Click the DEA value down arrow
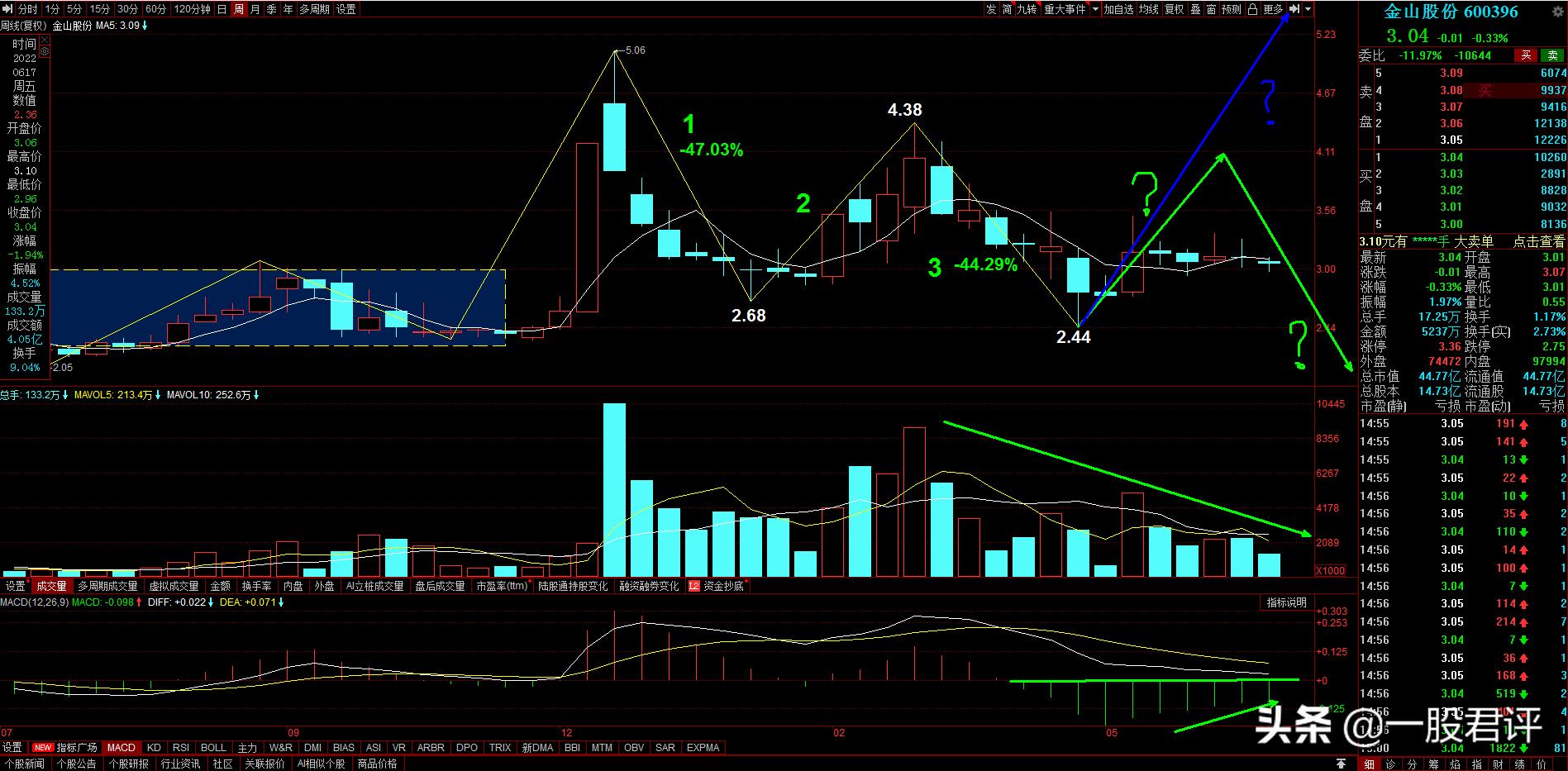Viewport: 1568px width, 771px height. coord(281,602)
